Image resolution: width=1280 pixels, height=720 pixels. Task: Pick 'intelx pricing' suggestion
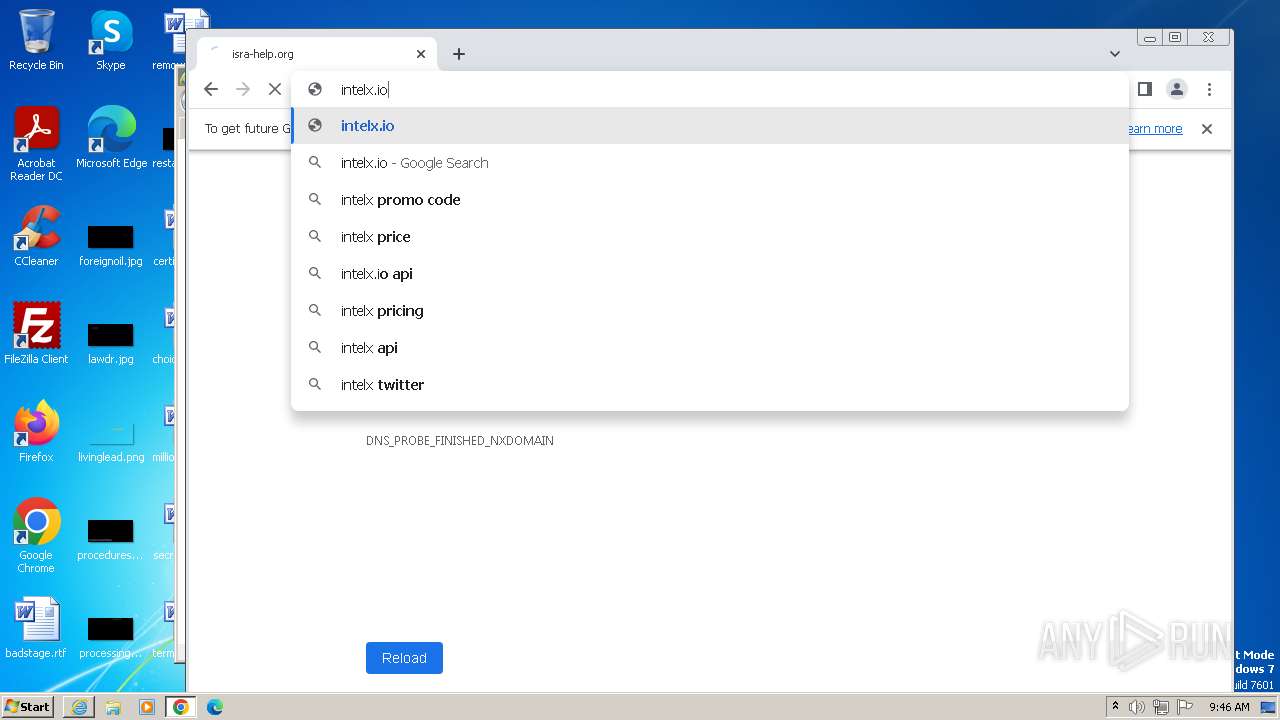[x=710, y=311]
